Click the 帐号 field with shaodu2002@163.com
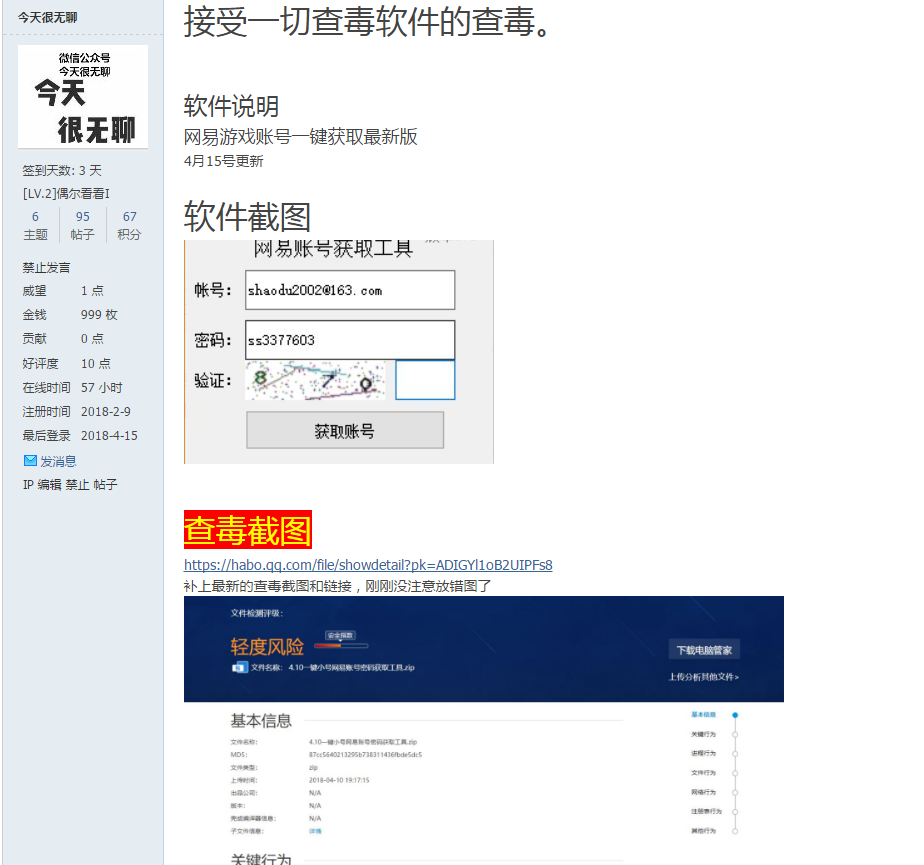The width and height of the screenshot is (924, 865). click(x=350, y=290)
